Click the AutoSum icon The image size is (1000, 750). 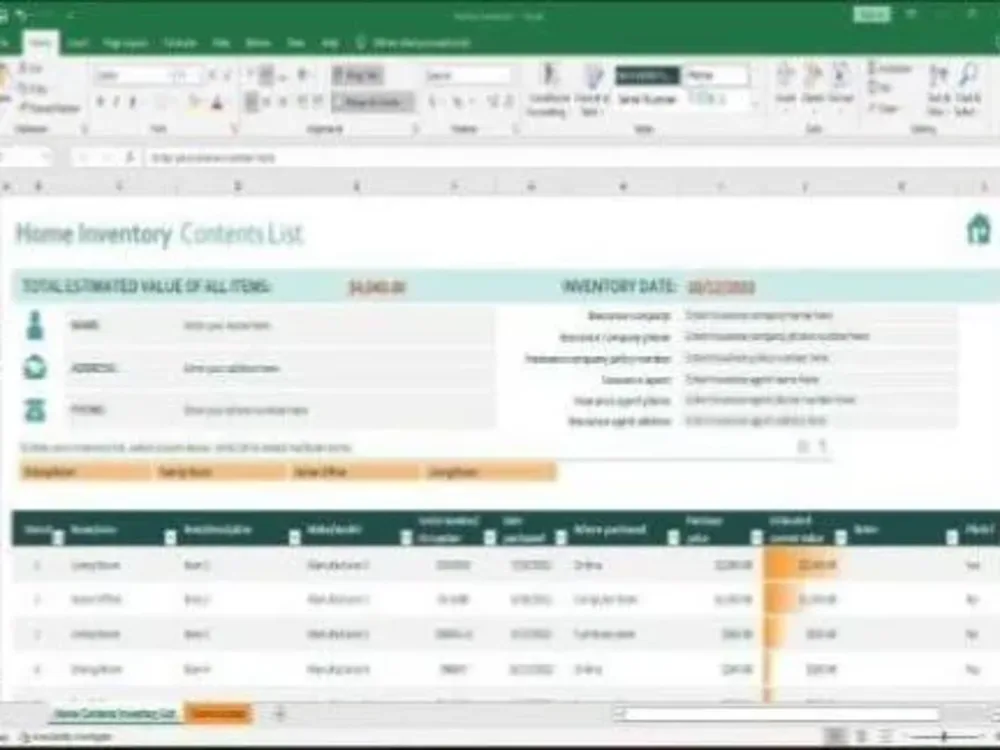pos(889,68)
